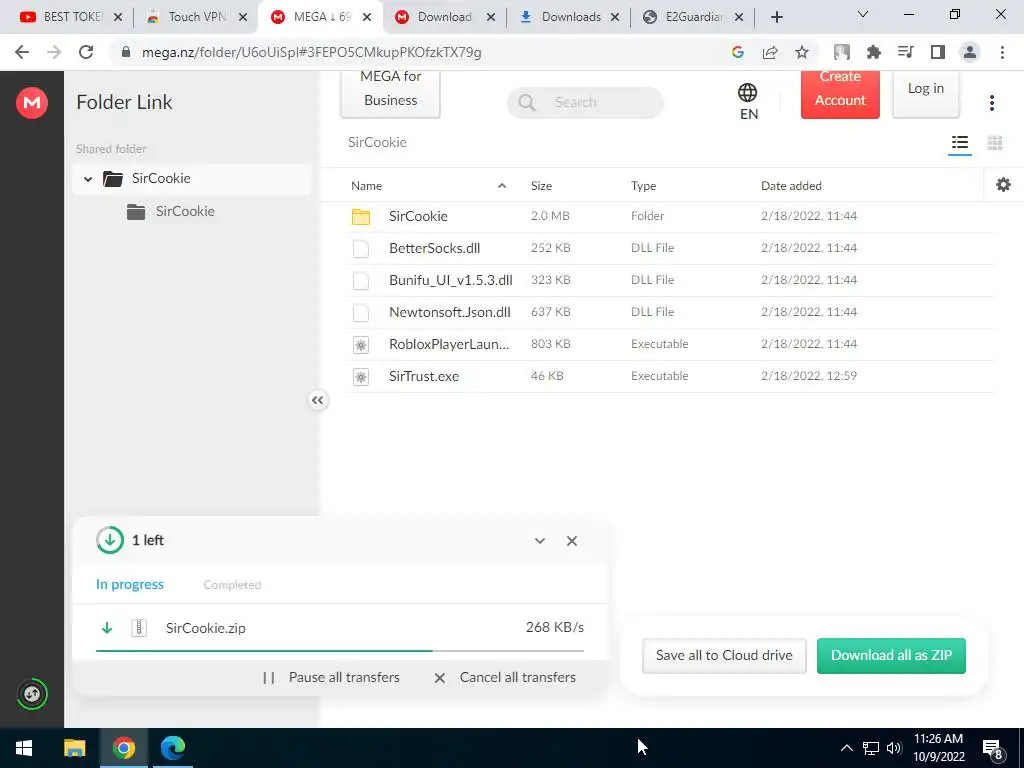
Task: Open Microsoft Edge from taskbar
Action: [x=172, y=748]
